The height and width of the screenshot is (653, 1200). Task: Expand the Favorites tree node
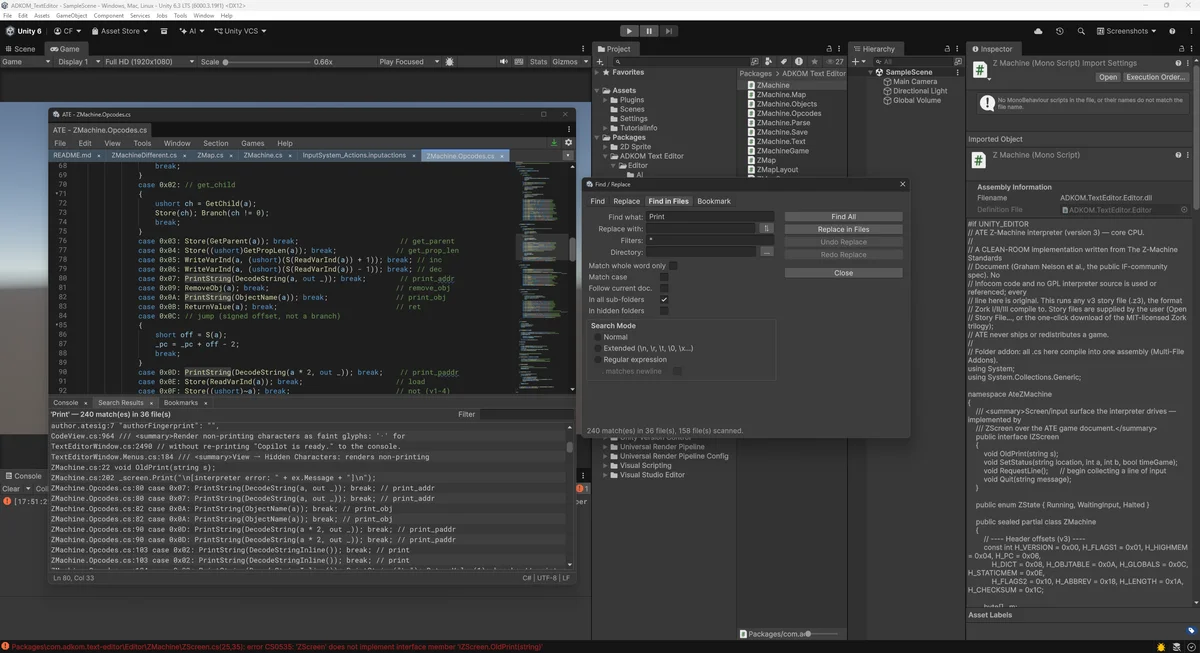tap(598, 72)
